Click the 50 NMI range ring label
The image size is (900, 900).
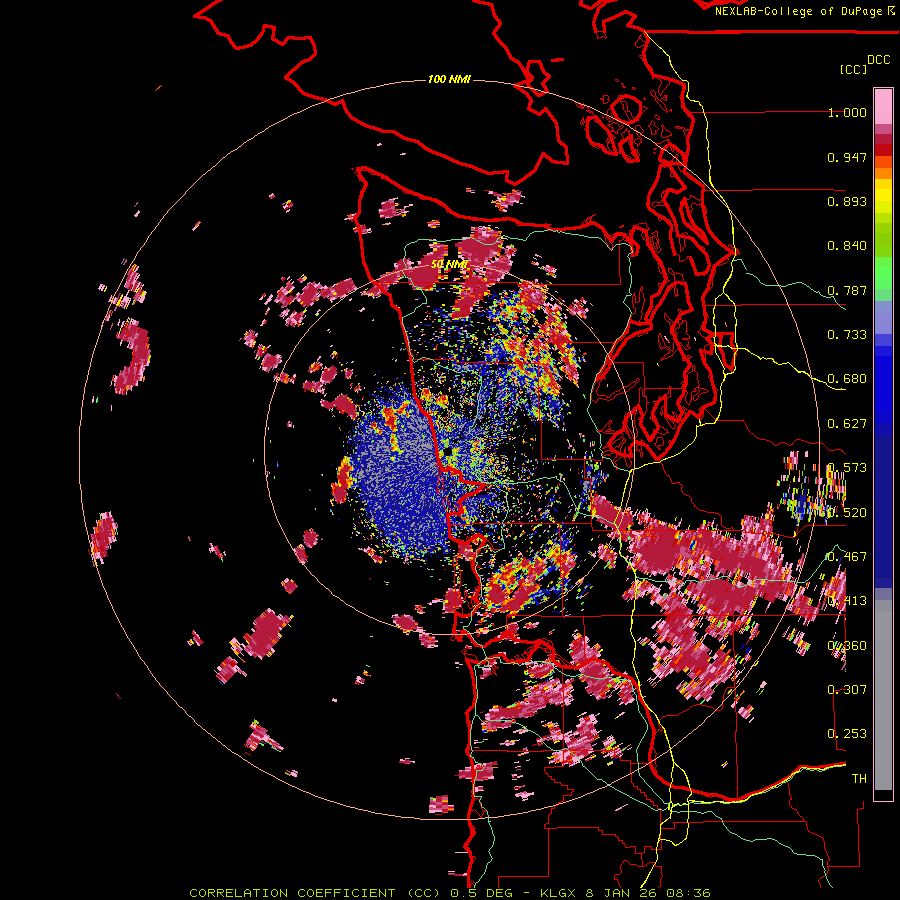(x=450, y=264)
